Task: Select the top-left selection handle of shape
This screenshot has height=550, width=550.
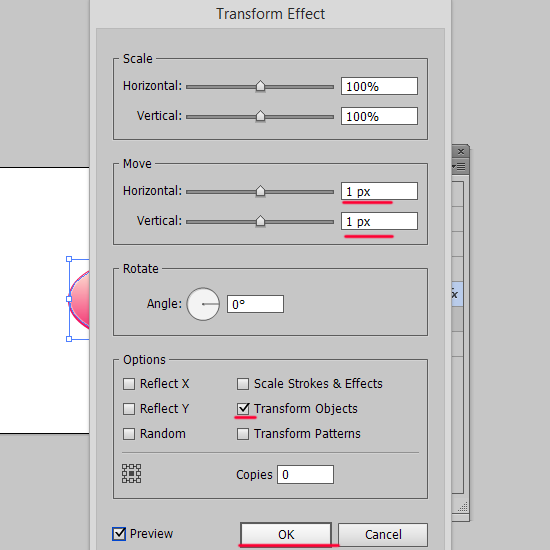Action: (x=69, y=259)
